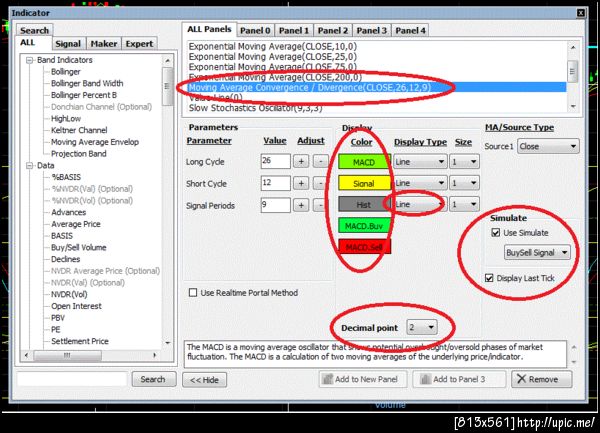Change the MACD.Buy color swatch
Viewport: 600px width, 433px height.
tap(364, 226)
